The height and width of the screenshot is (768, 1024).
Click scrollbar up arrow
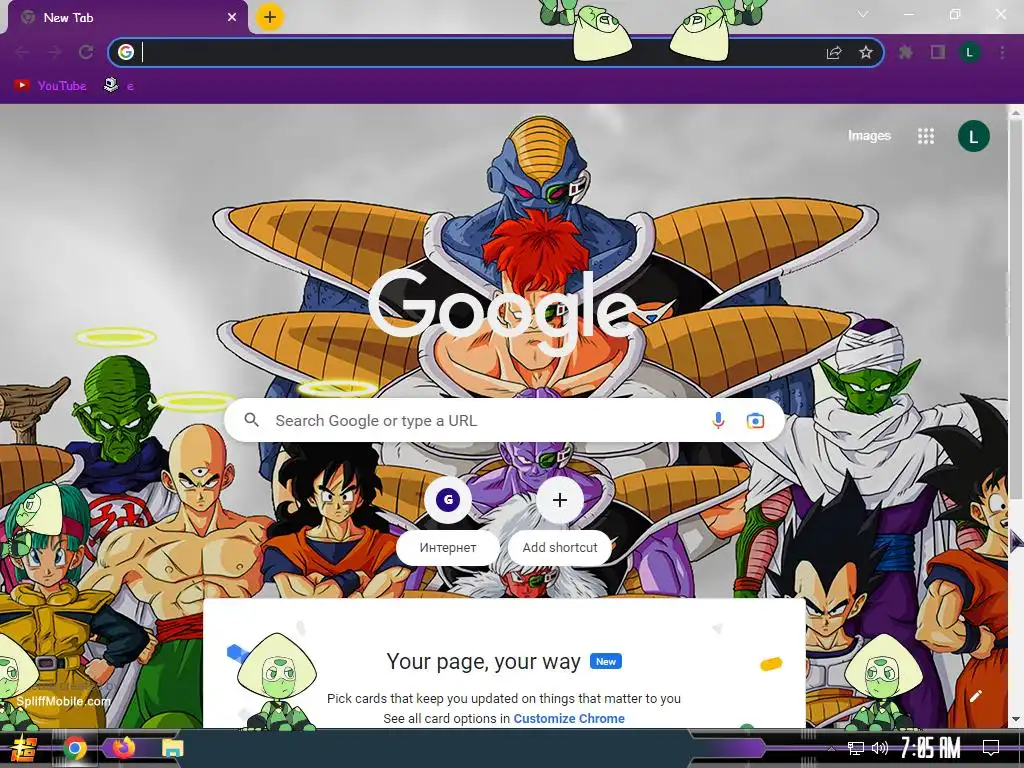pyautogui.click(x=1016, y=112)
